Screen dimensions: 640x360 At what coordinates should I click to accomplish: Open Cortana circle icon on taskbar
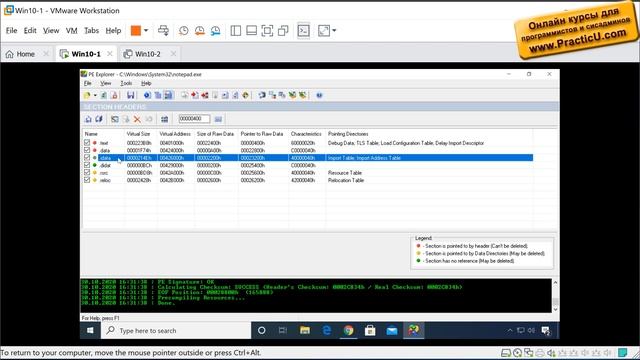262,331
